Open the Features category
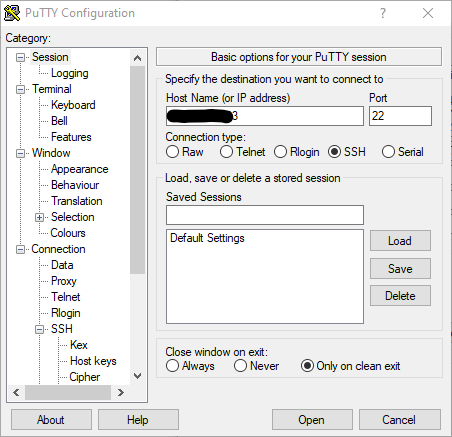The width and height of the screenshot is (452, 437). [71, 137]
